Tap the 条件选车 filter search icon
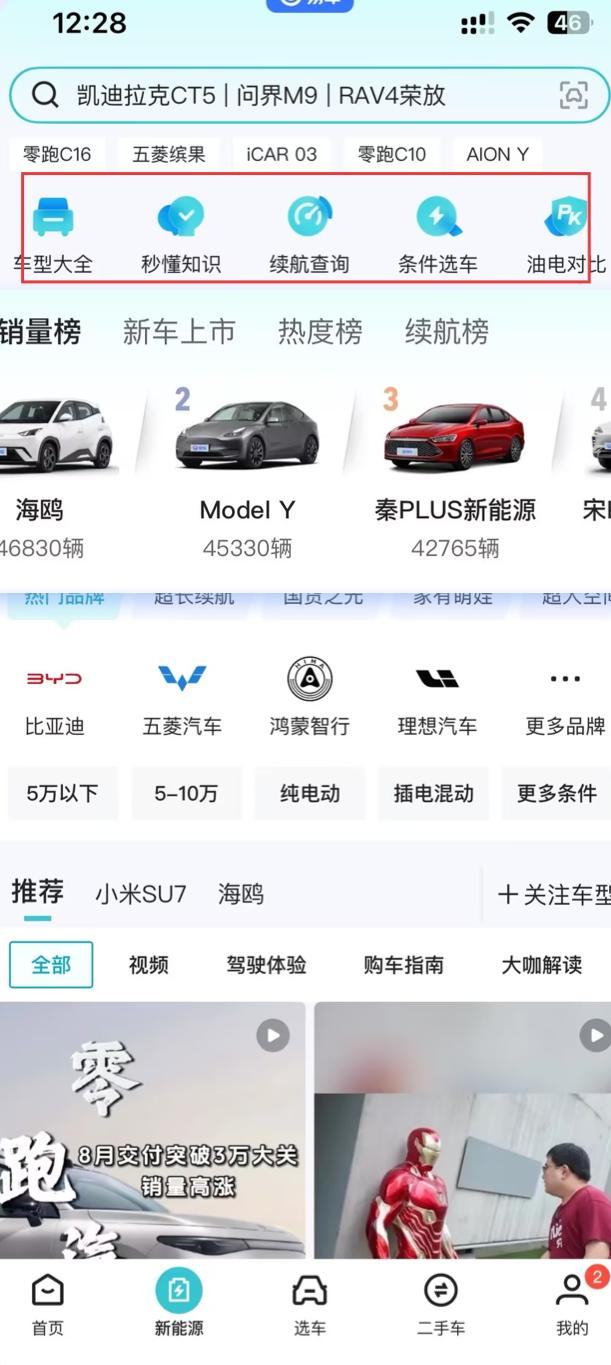Image resolution: width=611 pixels, height=1365 pixels. 437,217
